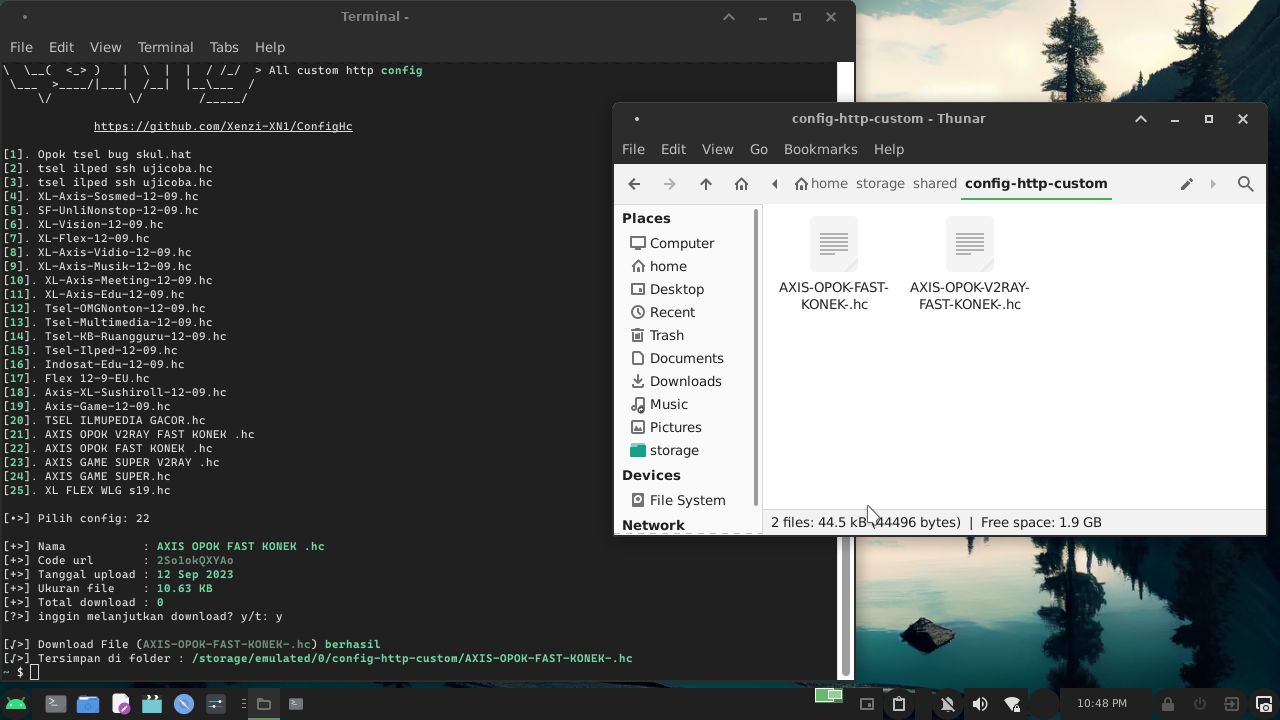Open Thunar Edit menu
This screenshot has width=1280, height=720.
tap(673, 149)
